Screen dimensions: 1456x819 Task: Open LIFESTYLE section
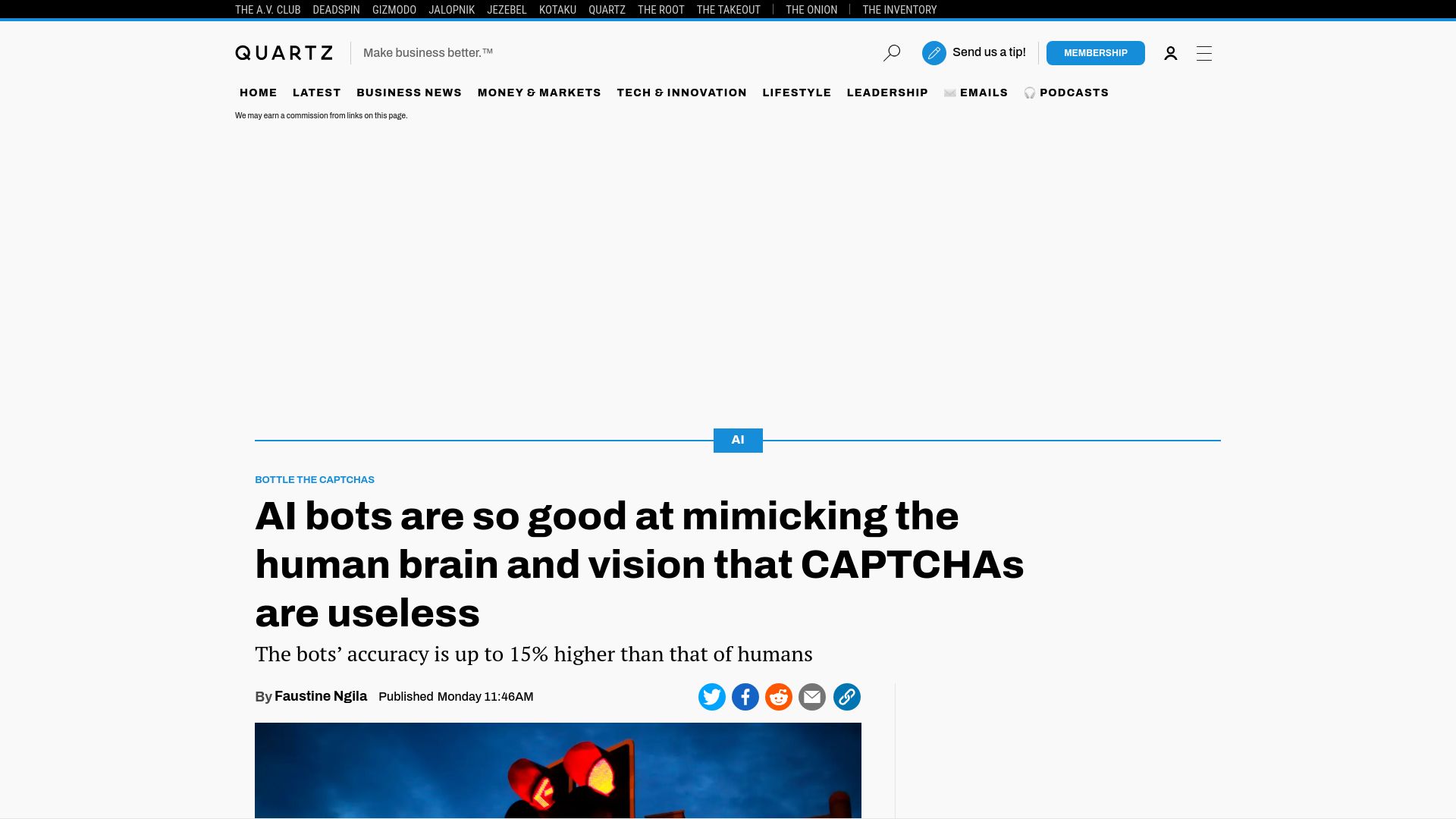click(x=797, y=93)
